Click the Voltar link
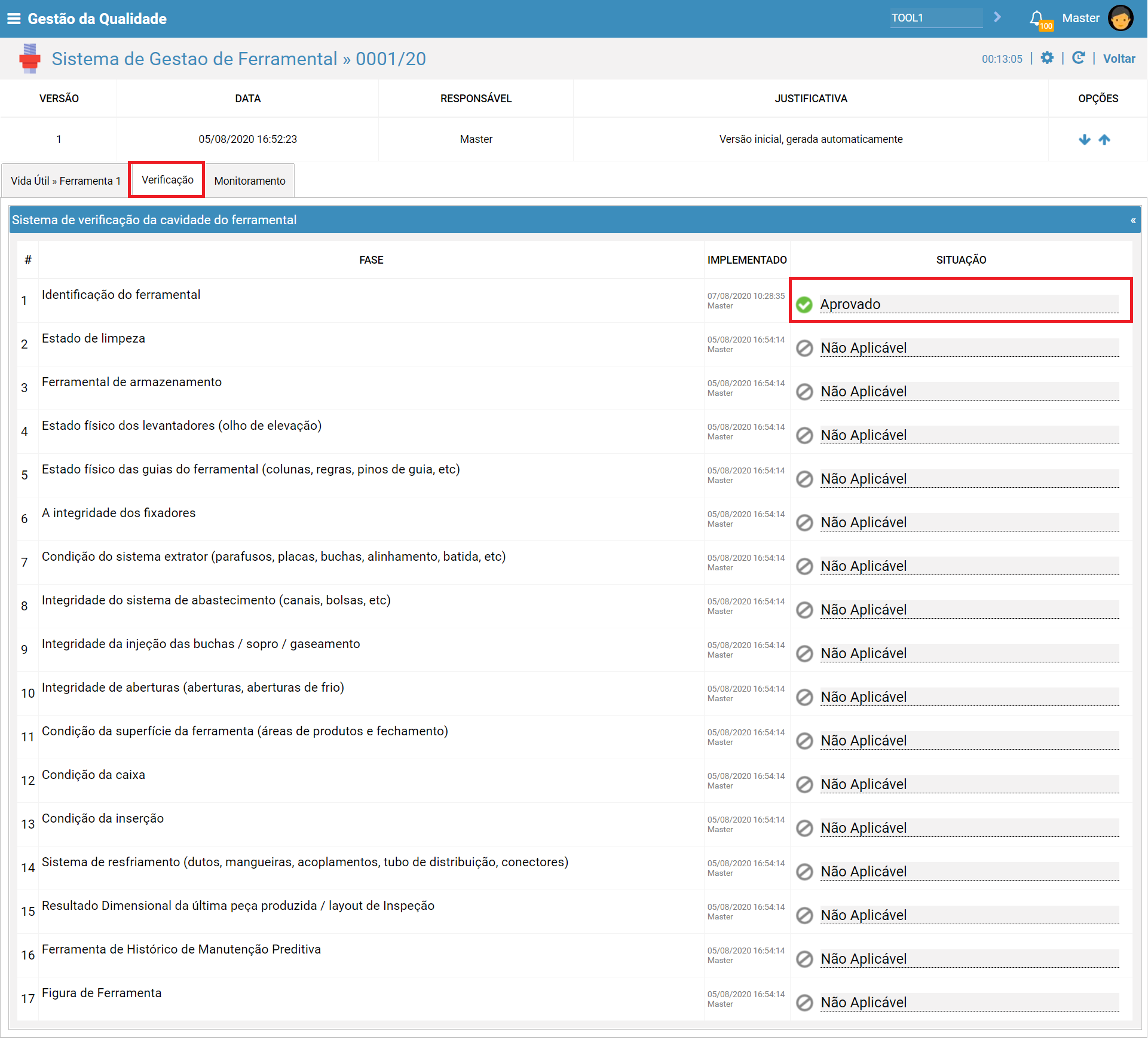 point(1119,59)
